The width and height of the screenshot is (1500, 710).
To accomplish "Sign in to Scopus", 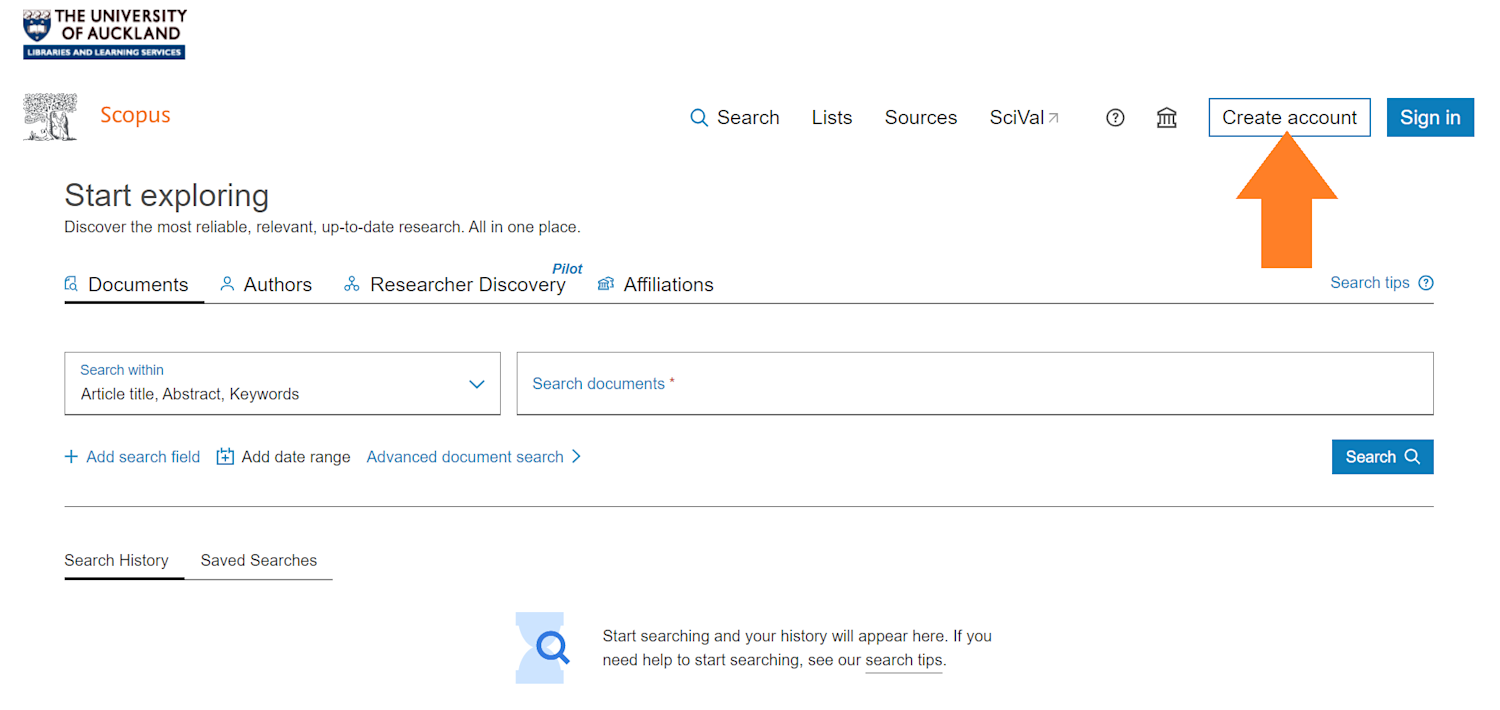I will (x=1430, y=117).
